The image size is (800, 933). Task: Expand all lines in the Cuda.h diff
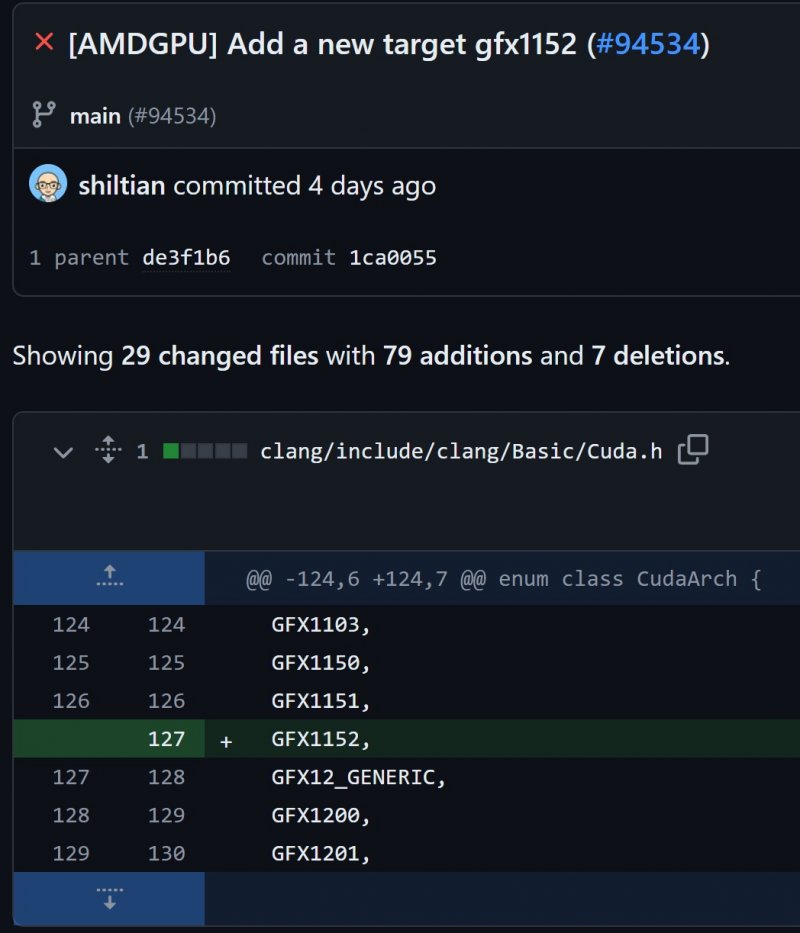(108, 451)
